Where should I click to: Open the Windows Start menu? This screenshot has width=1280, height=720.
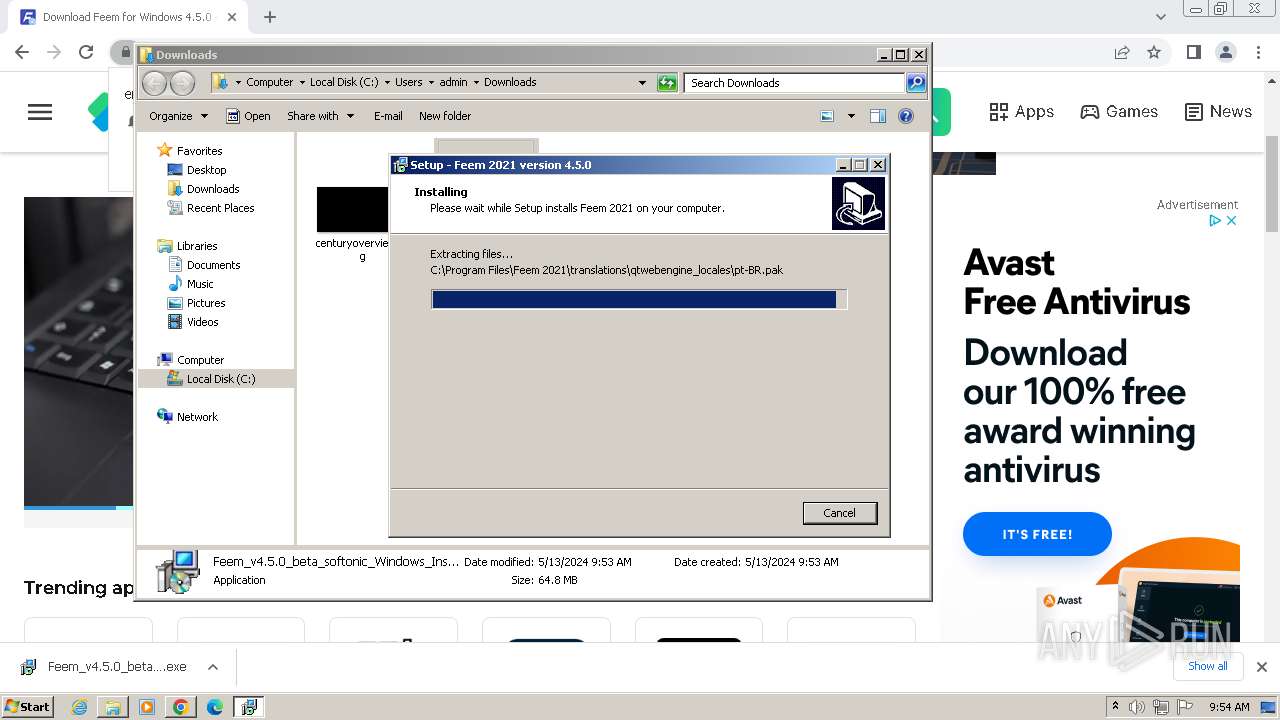[x=28, y=706]
